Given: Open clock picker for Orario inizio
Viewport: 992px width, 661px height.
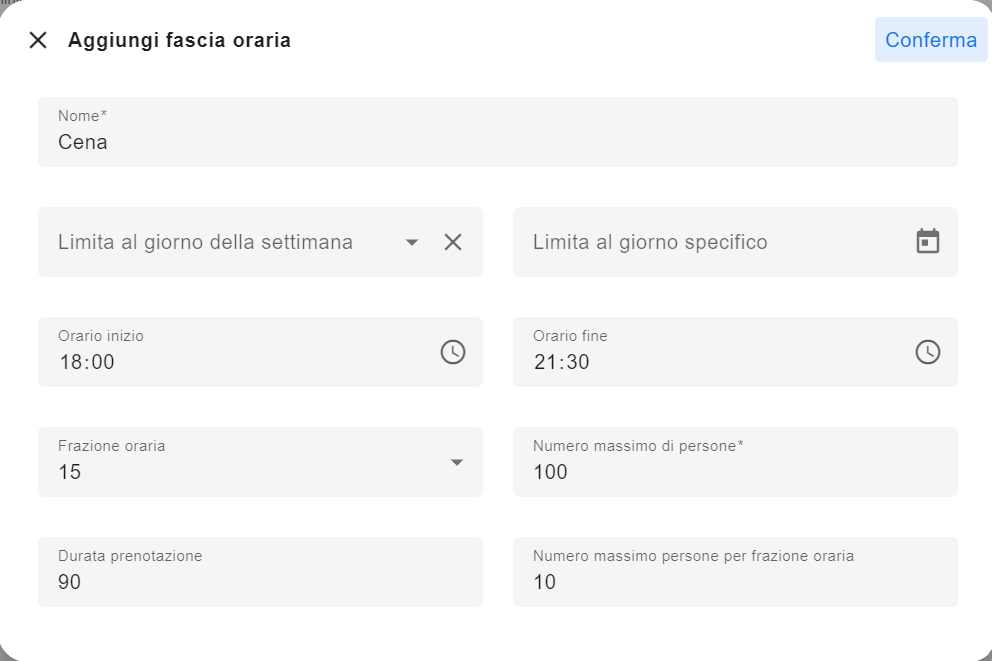Looking at the screenshot, I should click(x=452, y=352).
